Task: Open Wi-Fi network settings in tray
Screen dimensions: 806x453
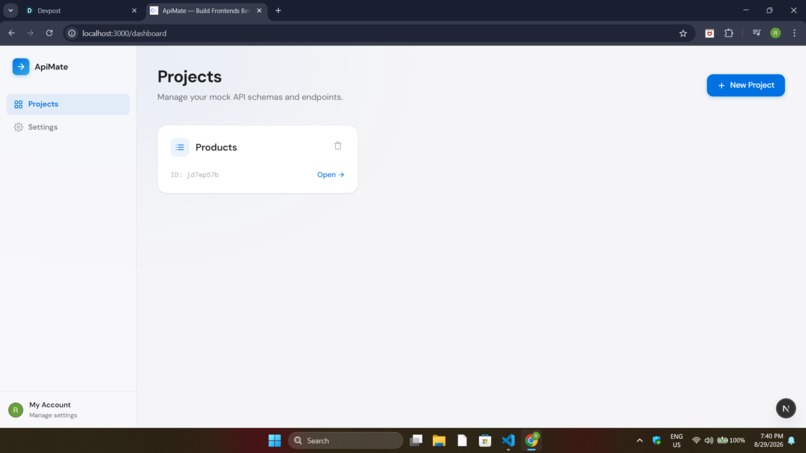Action: (x=696, y=441)
